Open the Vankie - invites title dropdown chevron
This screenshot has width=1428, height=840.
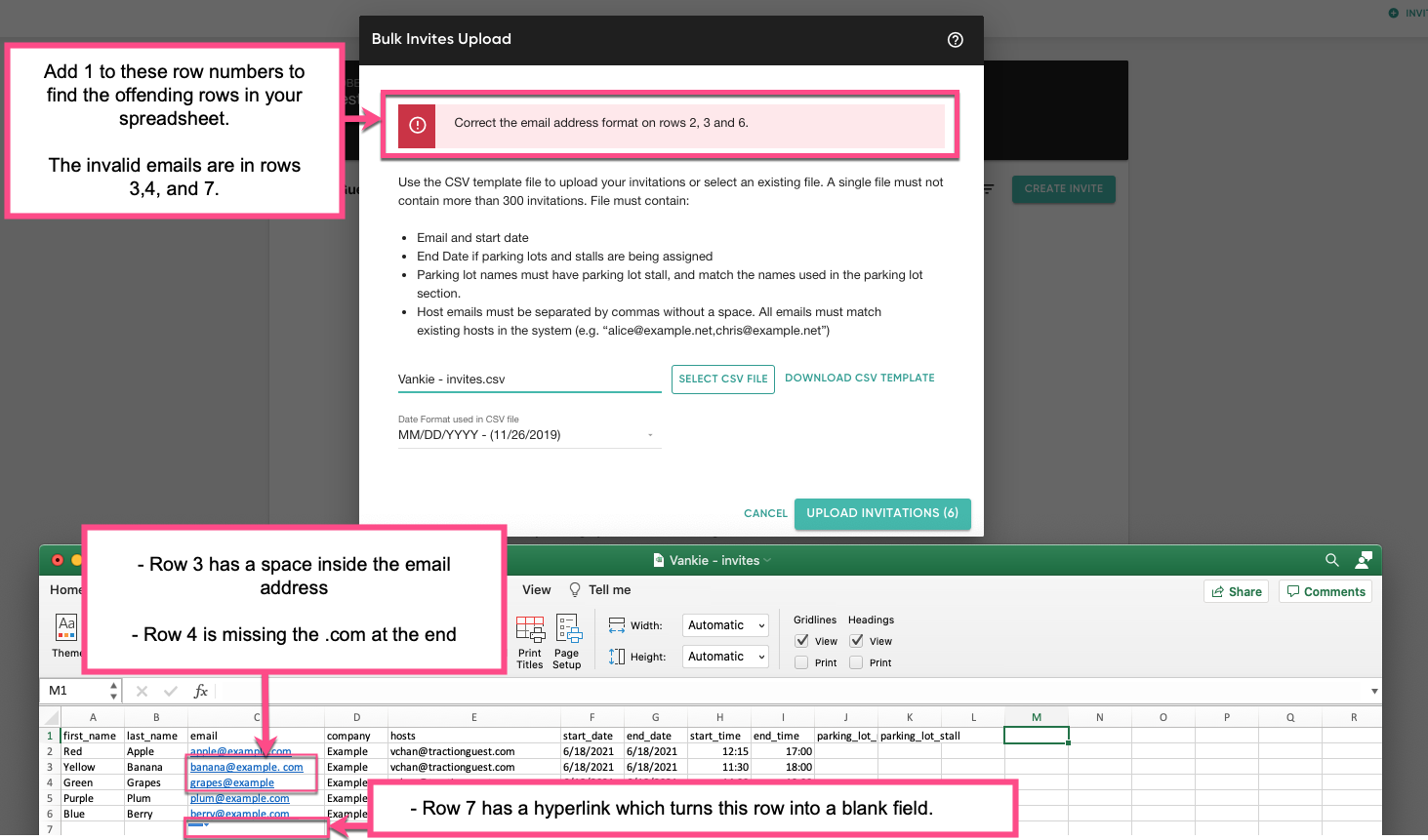click(767, 560)
